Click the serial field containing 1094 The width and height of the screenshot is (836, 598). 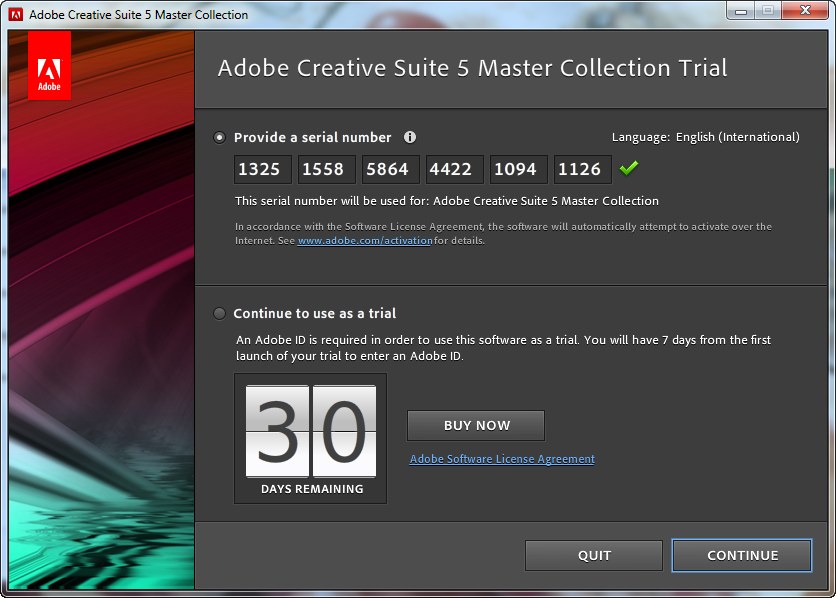[519, 169]
